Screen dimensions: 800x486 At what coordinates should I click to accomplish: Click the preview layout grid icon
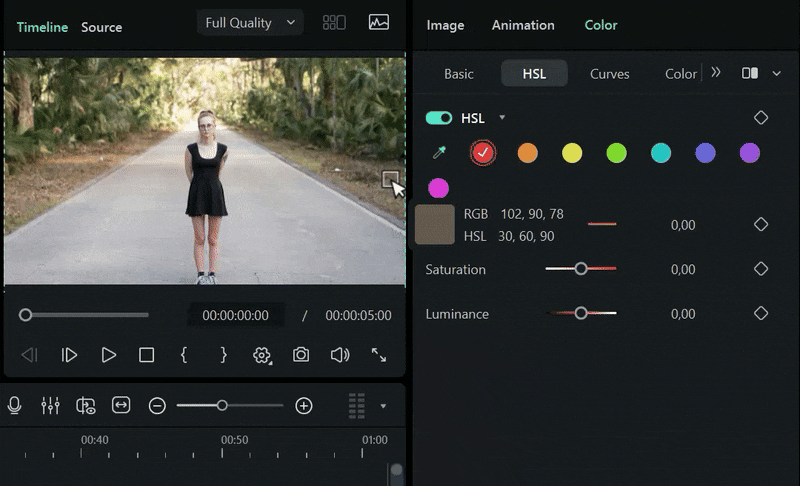pos(334,22)
